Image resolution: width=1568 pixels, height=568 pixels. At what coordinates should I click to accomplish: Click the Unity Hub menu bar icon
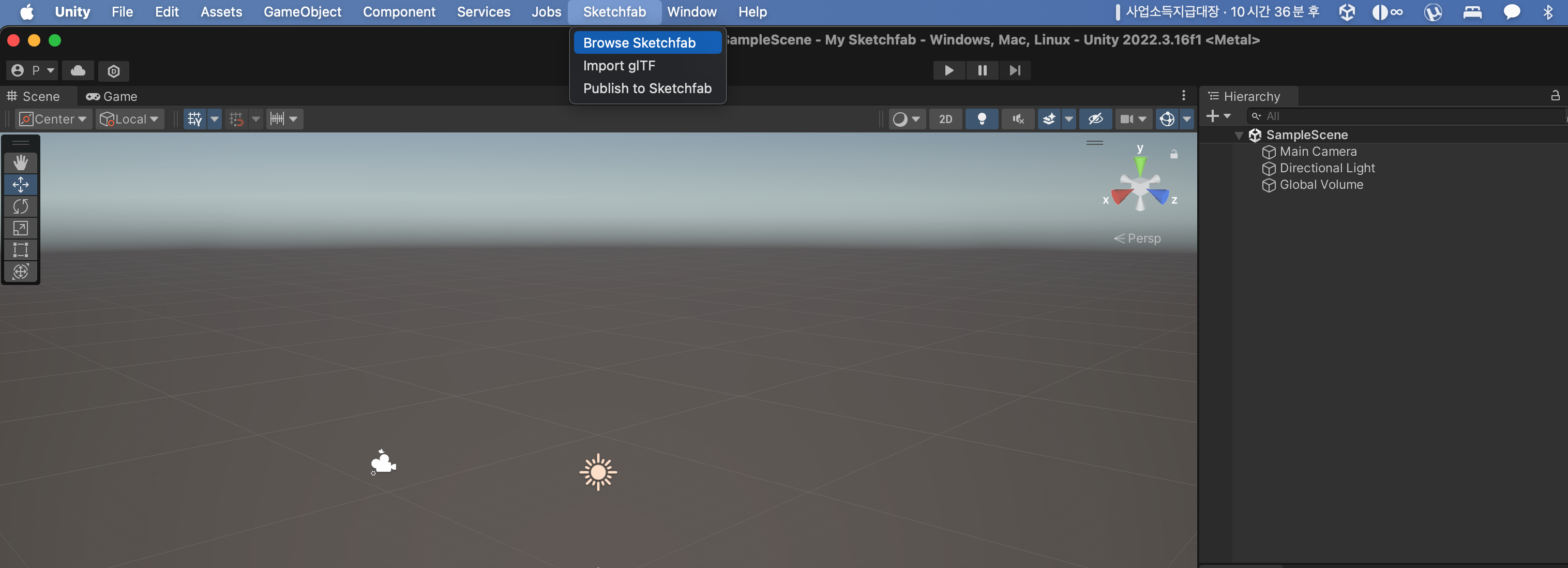coord(1347,11)
